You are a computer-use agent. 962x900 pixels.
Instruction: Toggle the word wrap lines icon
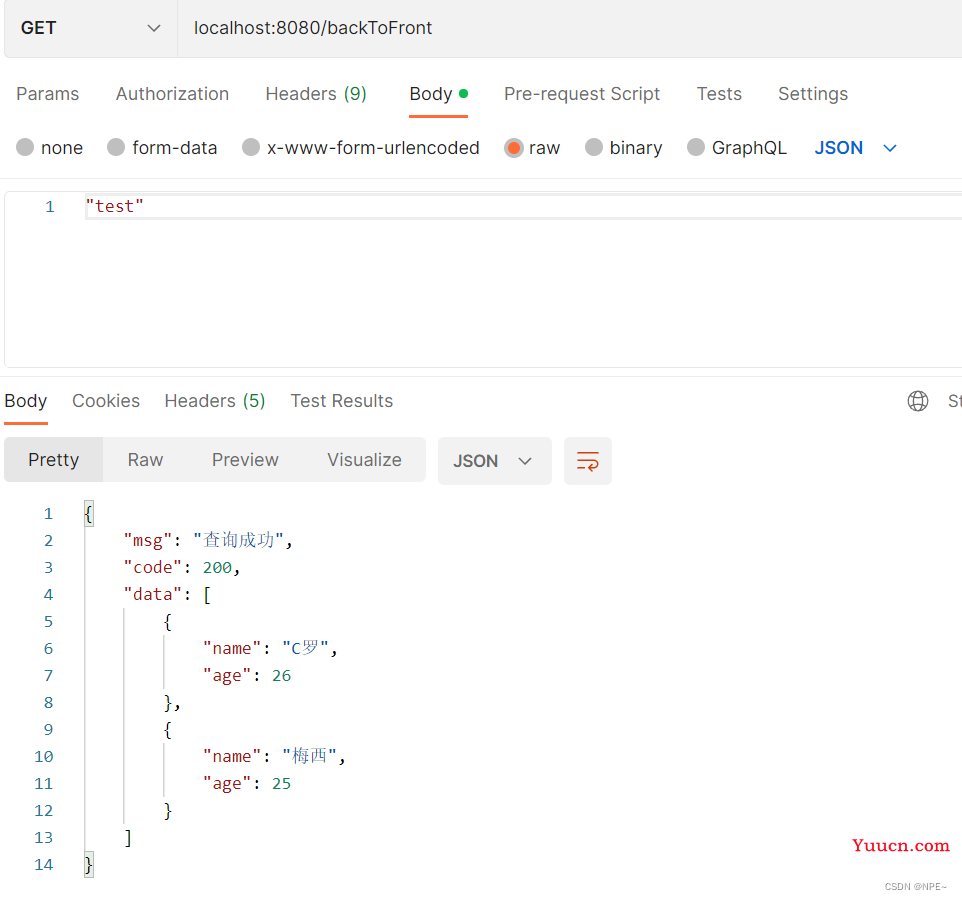click(587, 461)
